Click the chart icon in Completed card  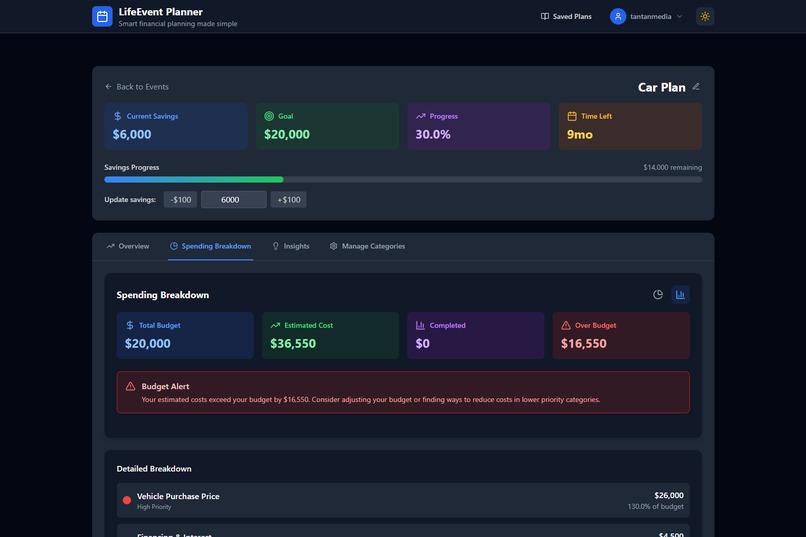click(420, 325)
